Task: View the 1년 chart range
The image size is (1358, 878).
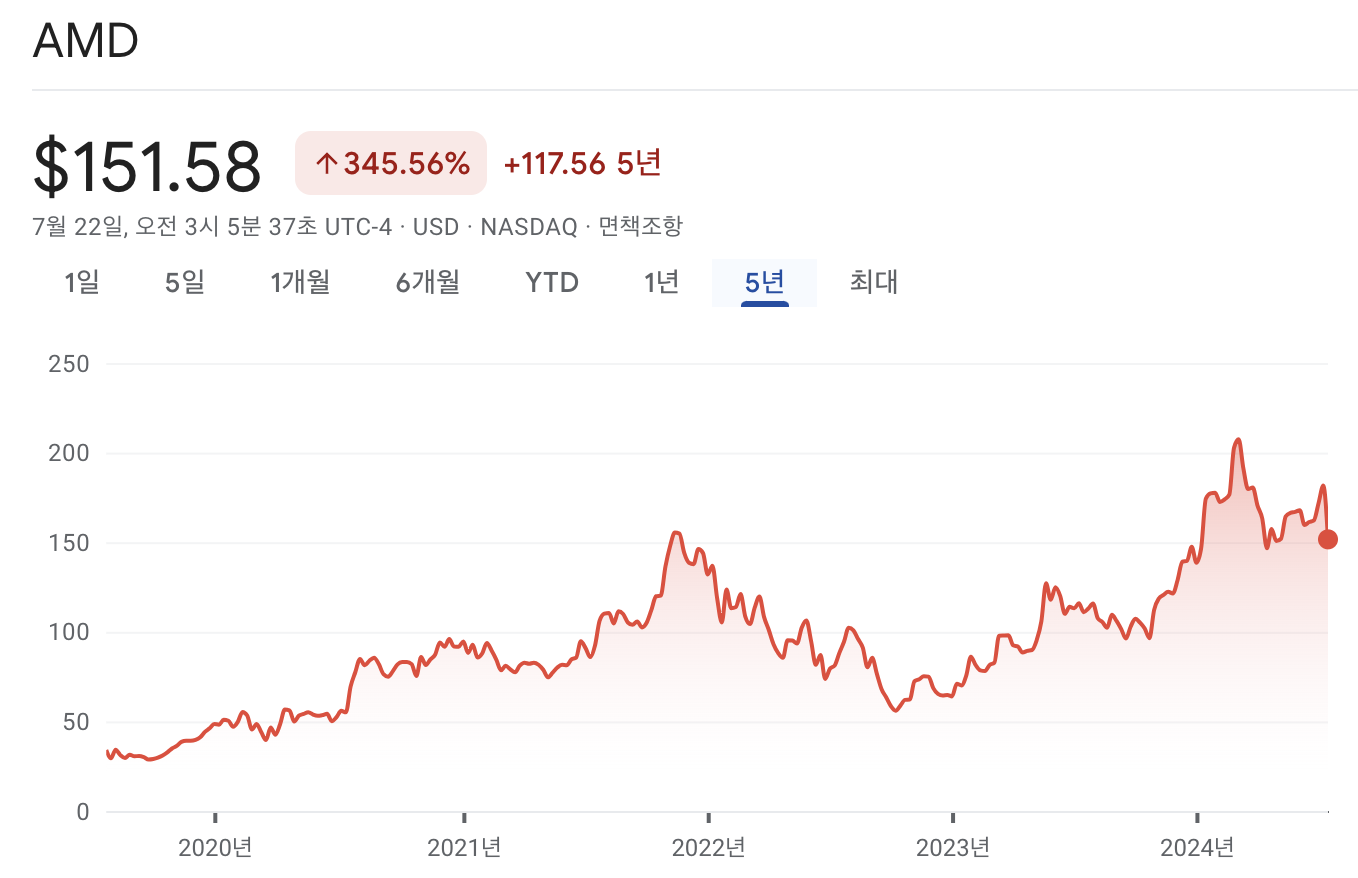Action: (x=661, y=283)
